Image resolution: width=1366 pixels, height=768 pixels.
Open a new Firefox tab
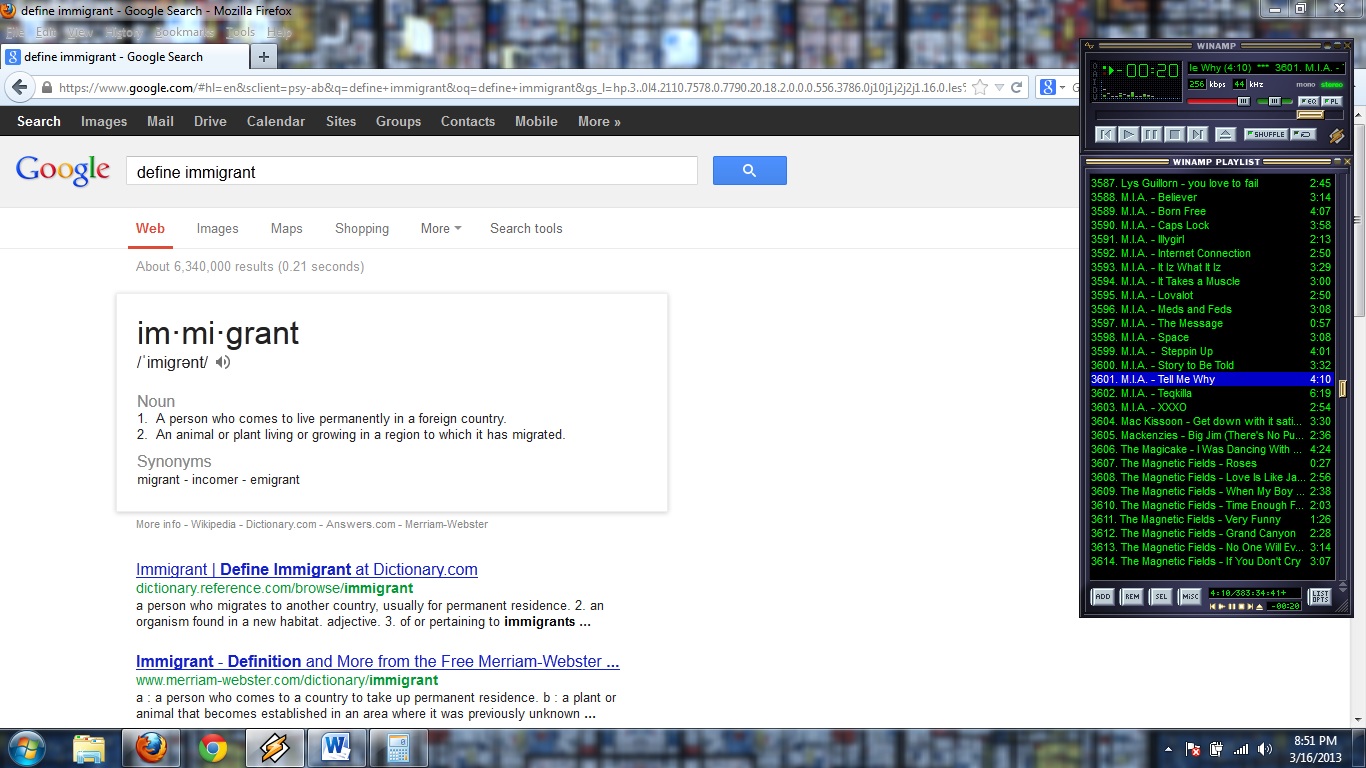pos(264,57)
